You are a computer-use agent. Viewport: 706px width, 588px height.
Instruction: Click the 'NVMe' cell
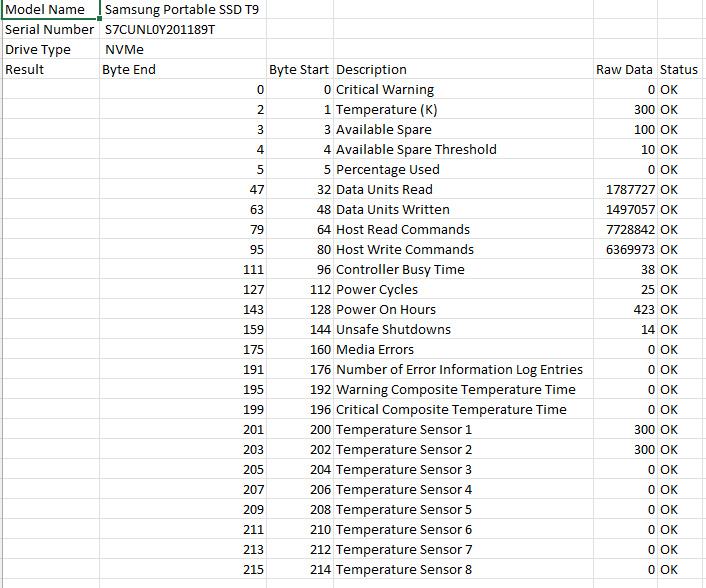click(x=183, y=49)
